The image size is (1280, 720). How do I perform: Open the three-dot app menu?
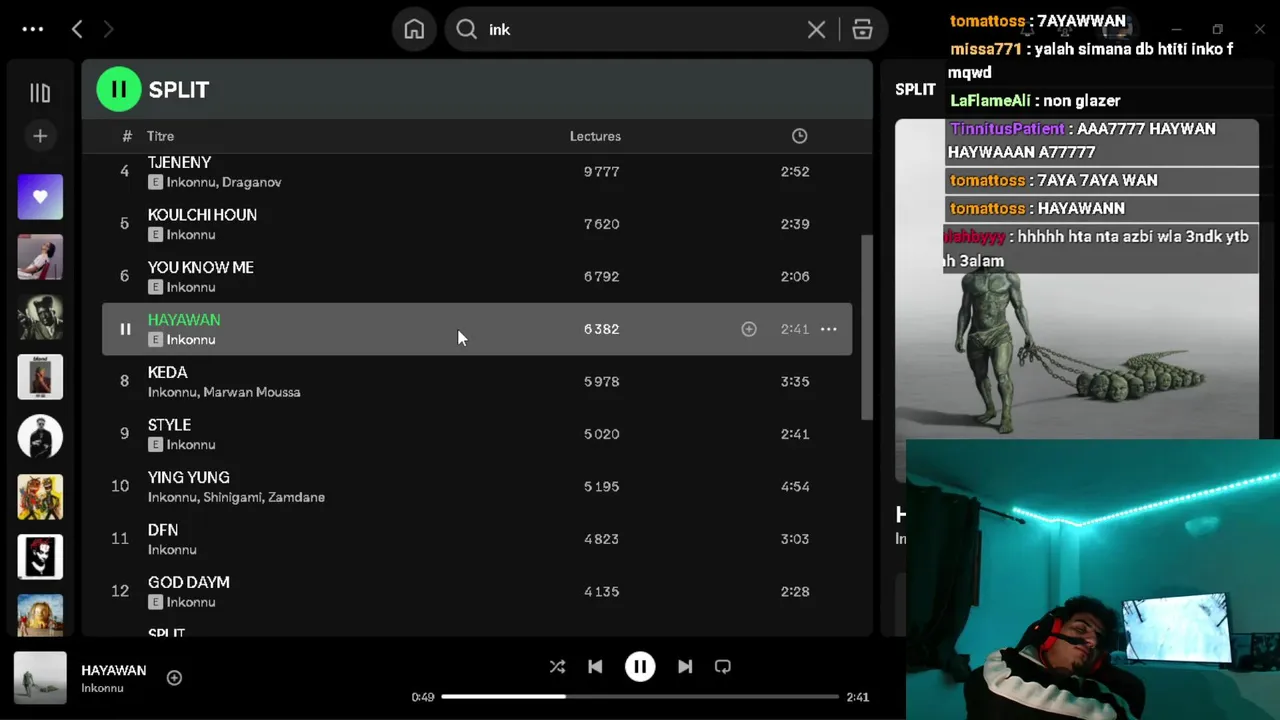tap(33, 29)
